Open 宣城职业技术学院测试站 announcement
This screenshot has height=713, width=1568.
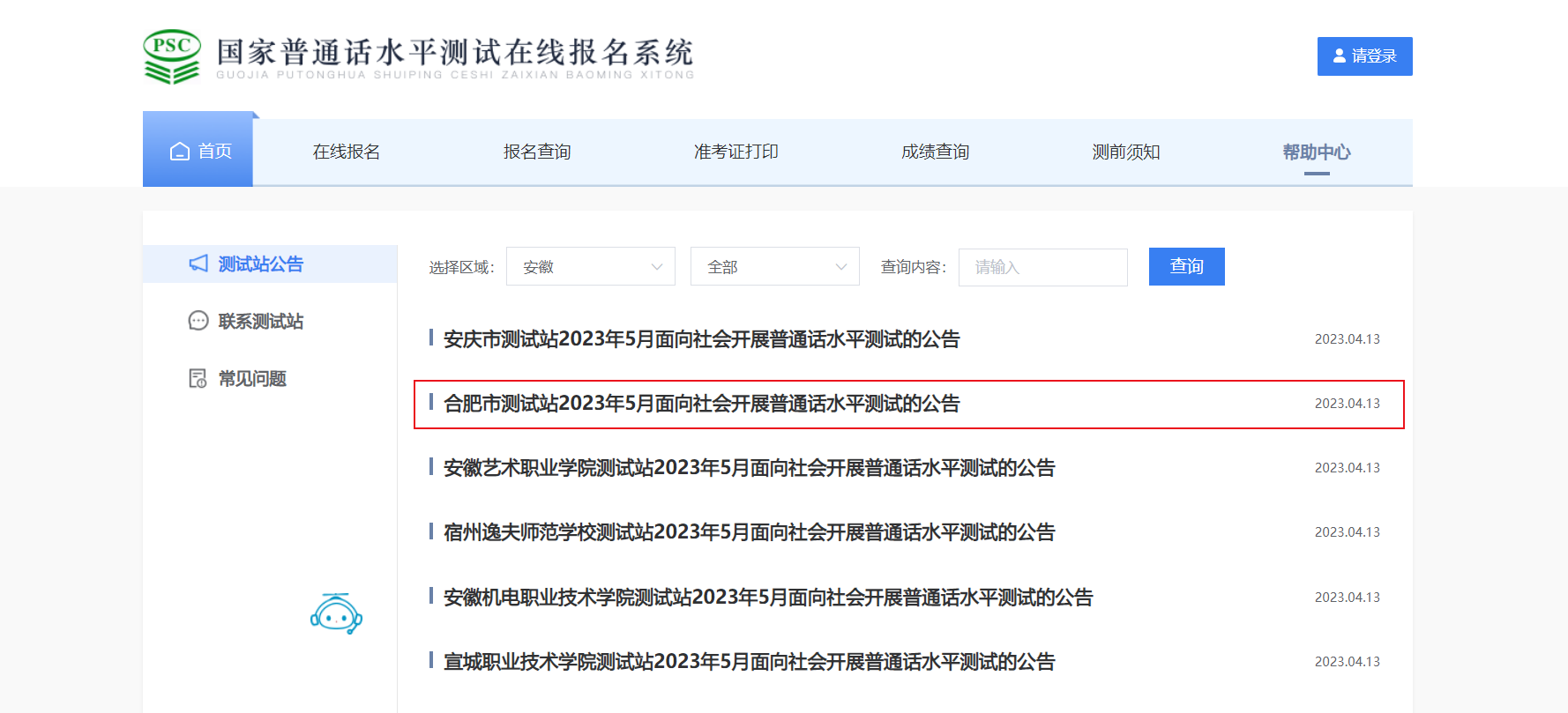(750, 662)
